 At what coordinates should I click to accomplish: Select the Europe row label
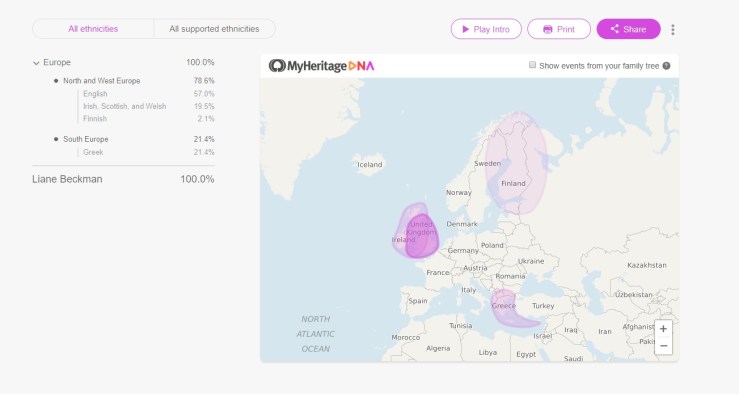click(57, 62)
